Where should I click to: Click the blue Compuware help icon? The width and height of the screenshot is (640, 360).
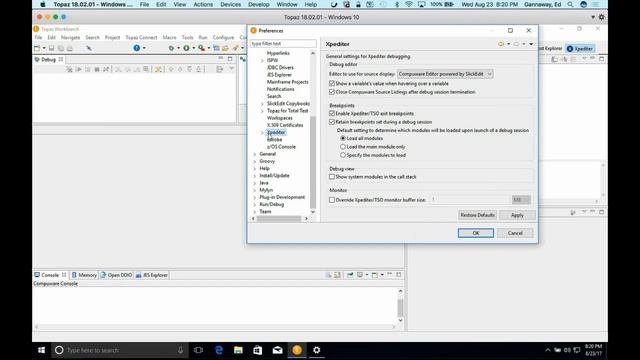pyautogui.click(x=137, y=48)
